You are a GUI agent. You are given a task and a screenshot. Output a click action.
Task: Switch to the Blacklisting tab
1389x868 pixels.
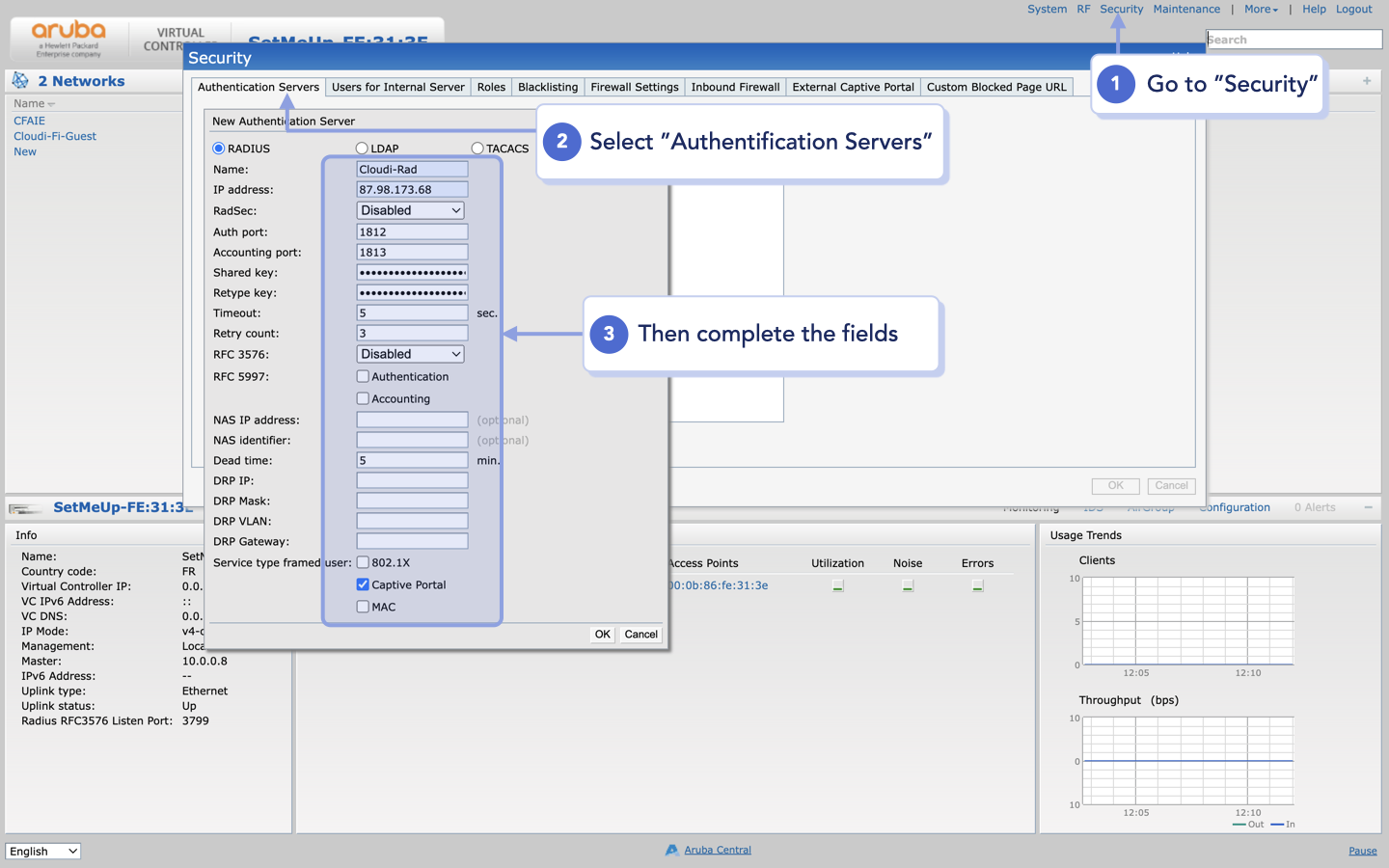547,87
